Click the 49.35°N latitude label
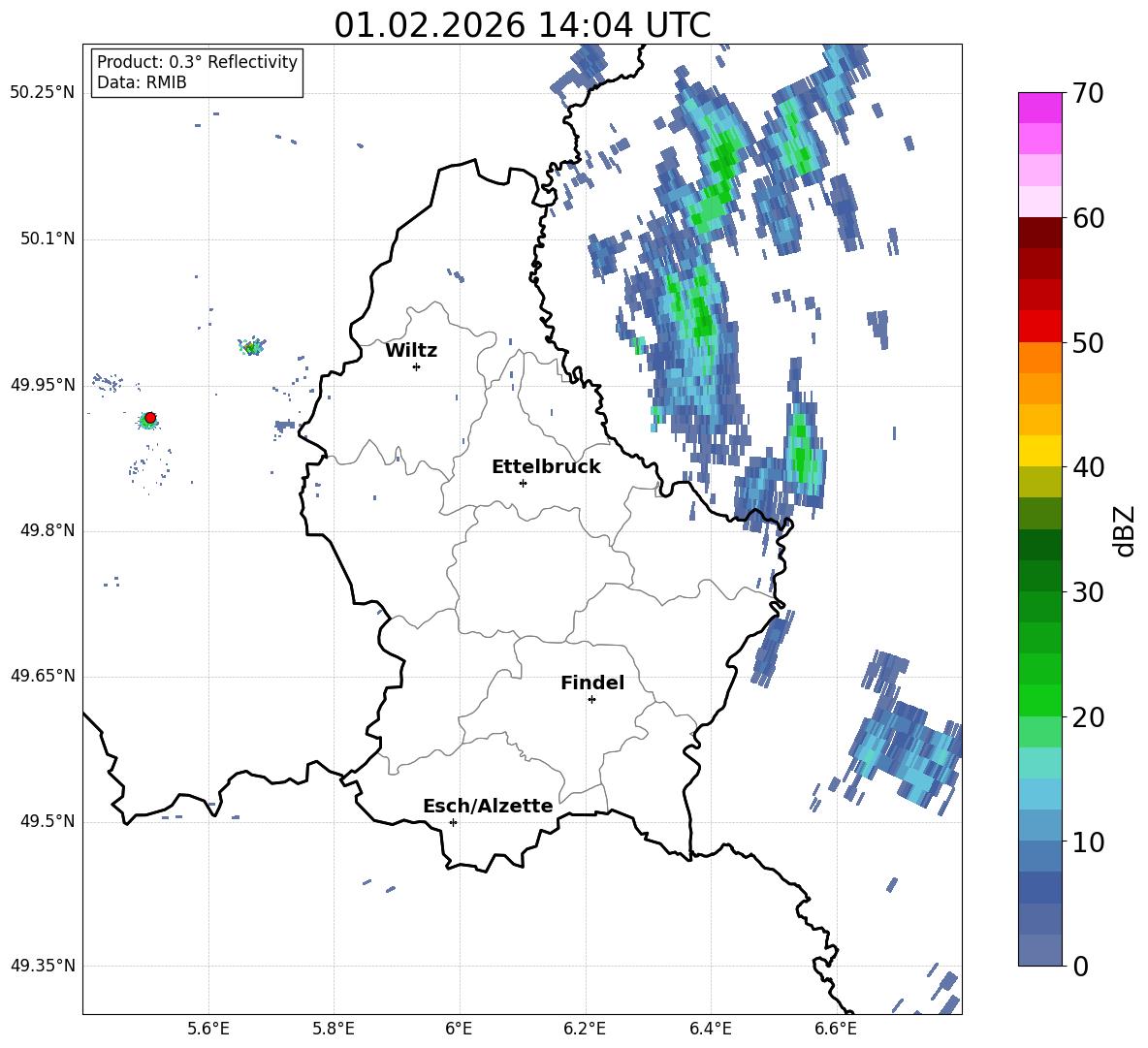1148x1048 pixels. [42, 966]
